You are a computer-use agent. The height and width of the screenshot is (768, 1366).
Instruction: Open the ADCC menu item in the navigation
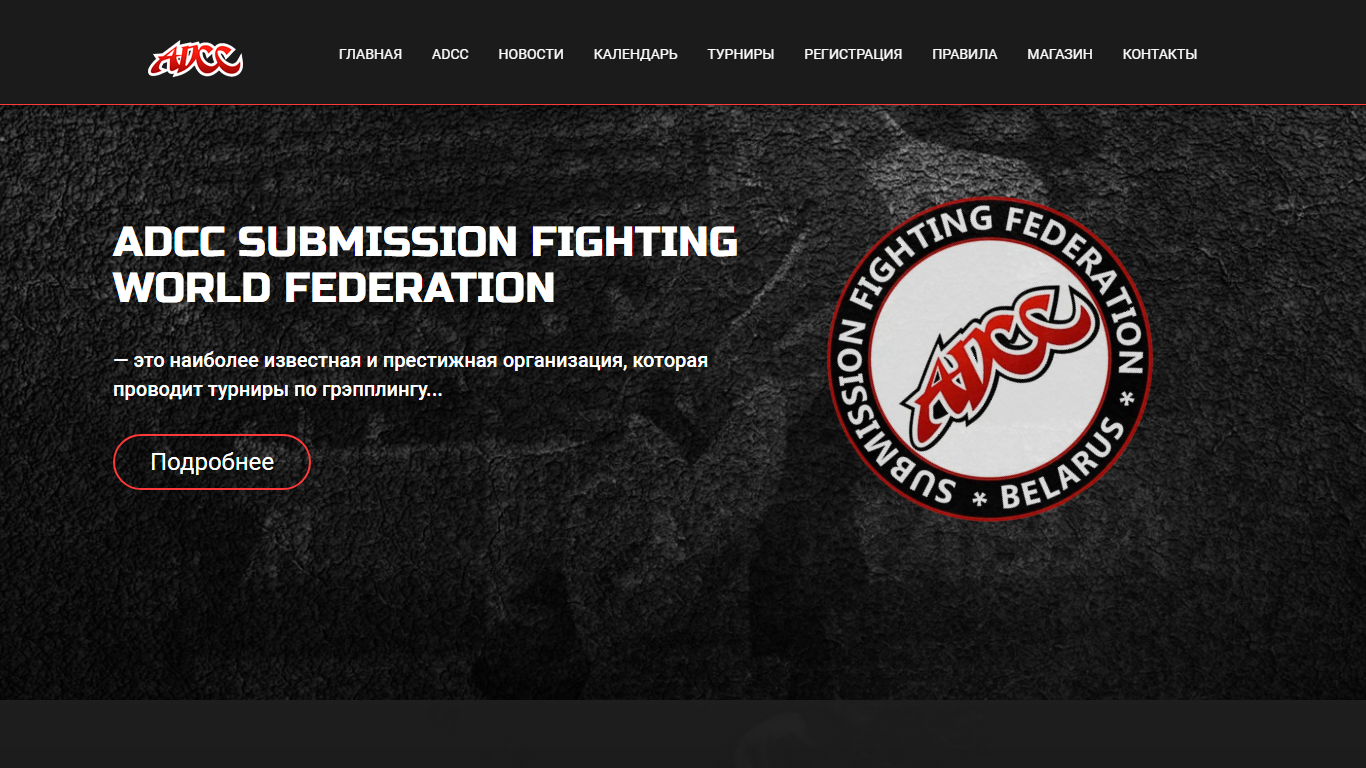450,54
